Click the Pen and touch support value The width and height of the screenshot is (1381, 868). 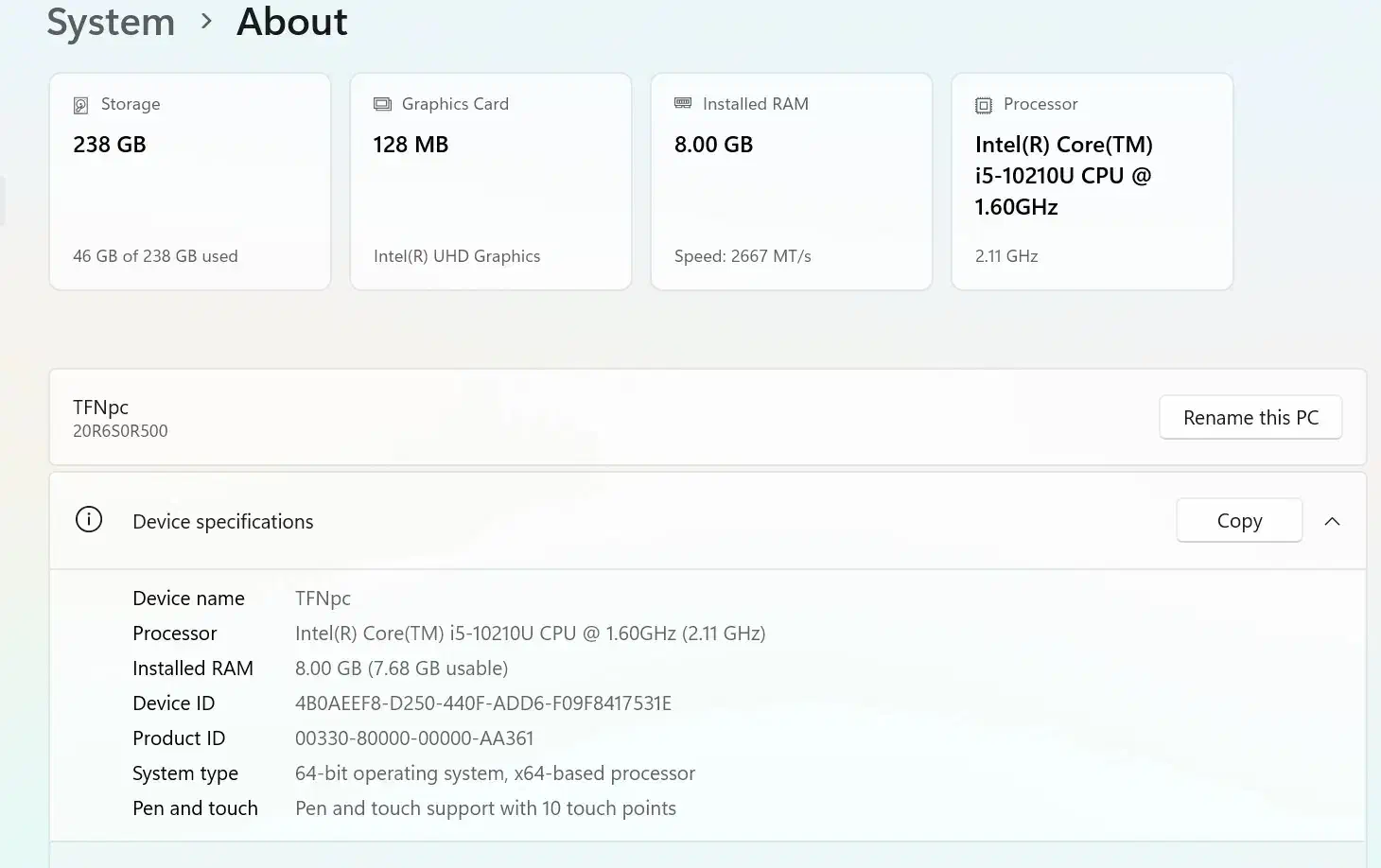point(485,808)
